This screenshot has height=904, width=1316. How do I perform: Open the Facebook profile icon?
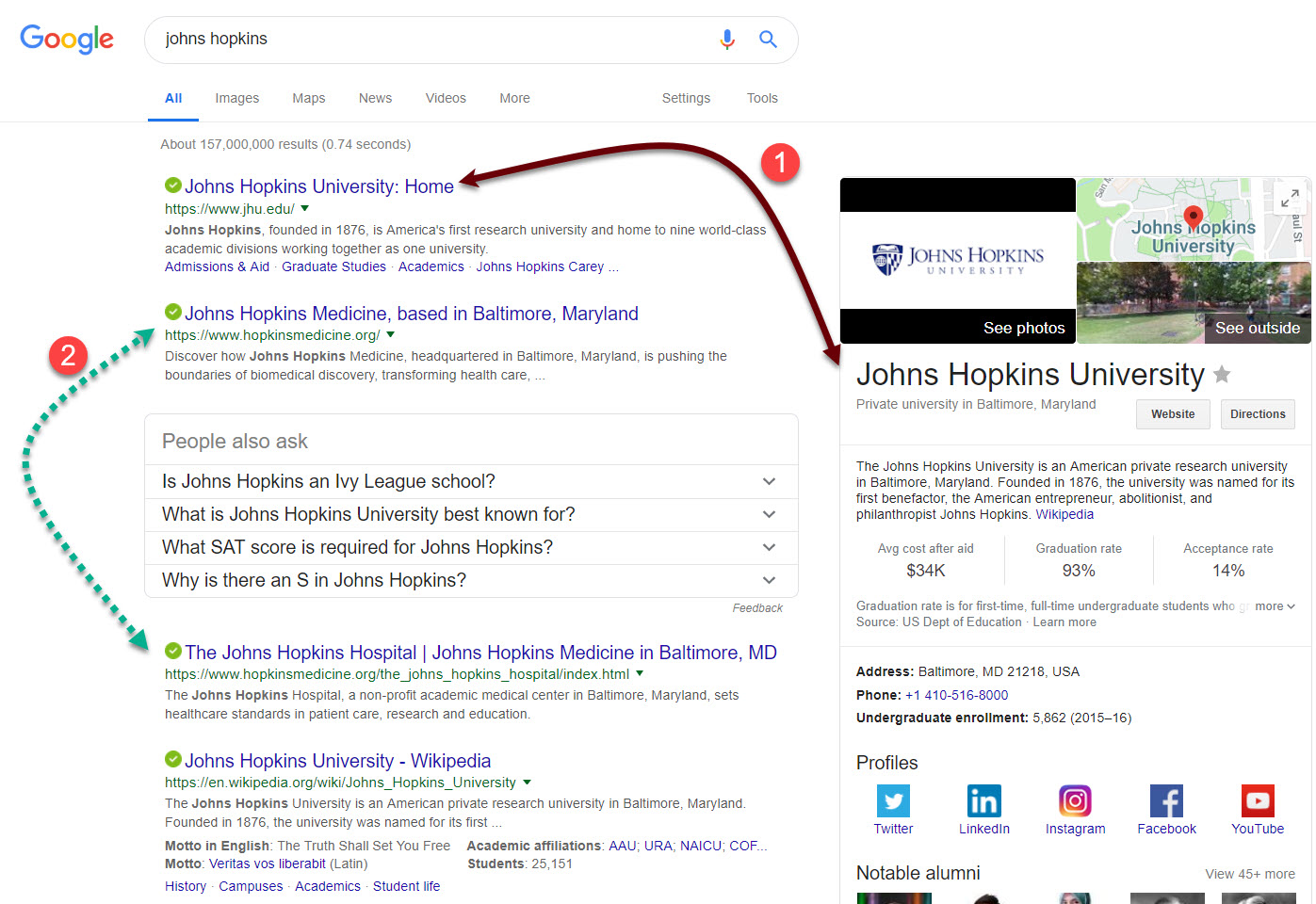1166,801
